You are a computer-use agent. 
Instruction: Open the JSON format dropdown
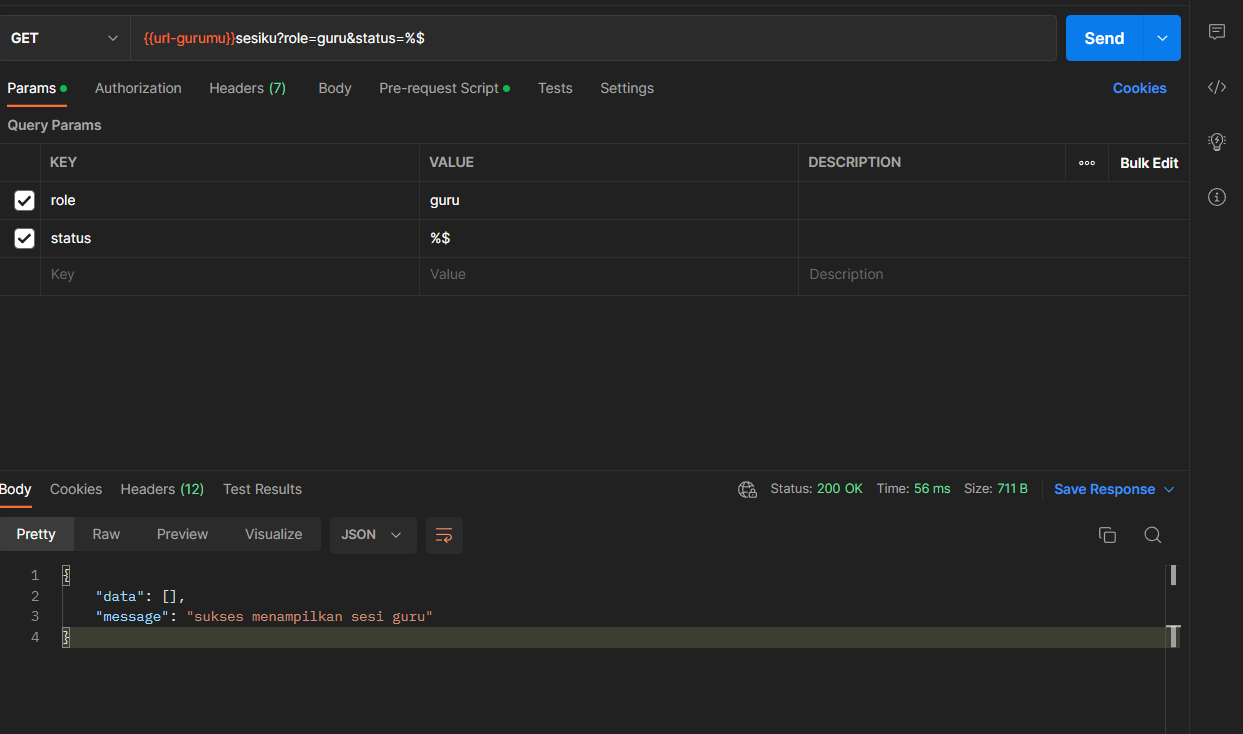373,535
